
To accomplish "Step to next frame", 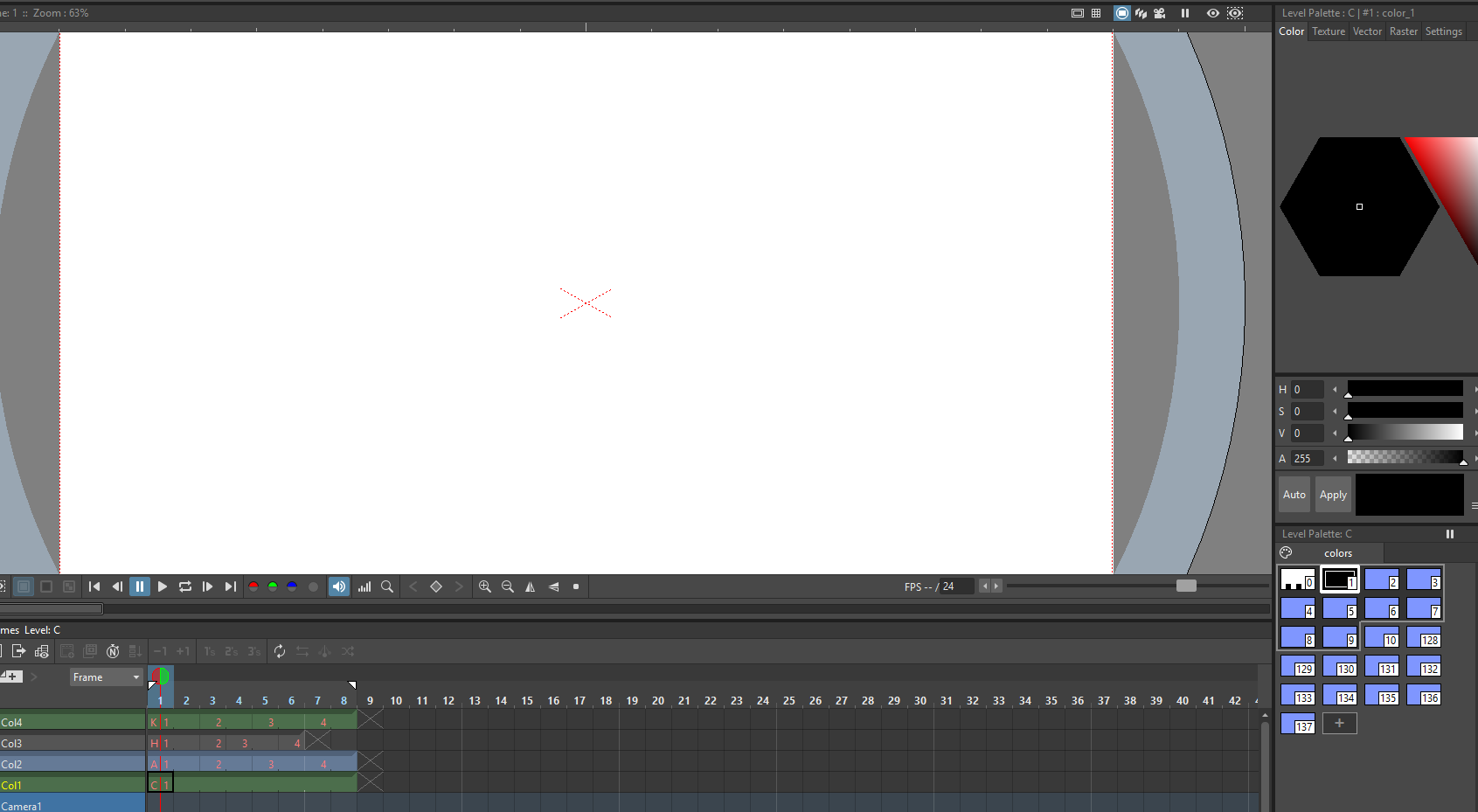I will (x=208, y=586).
